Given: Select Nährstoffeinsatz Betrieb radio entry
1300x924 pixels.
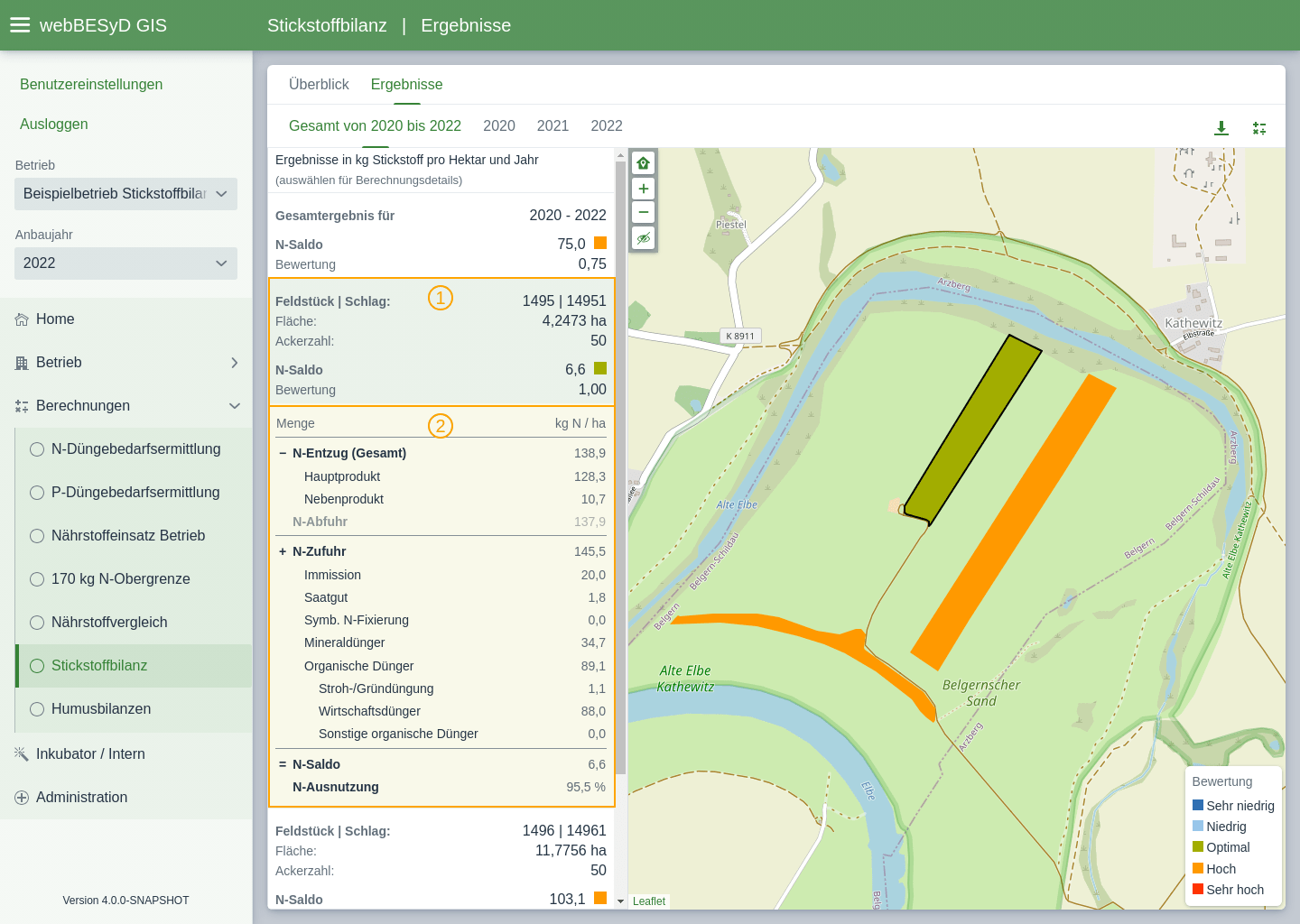Looking at the screenshot, I should tap(134, 536).
